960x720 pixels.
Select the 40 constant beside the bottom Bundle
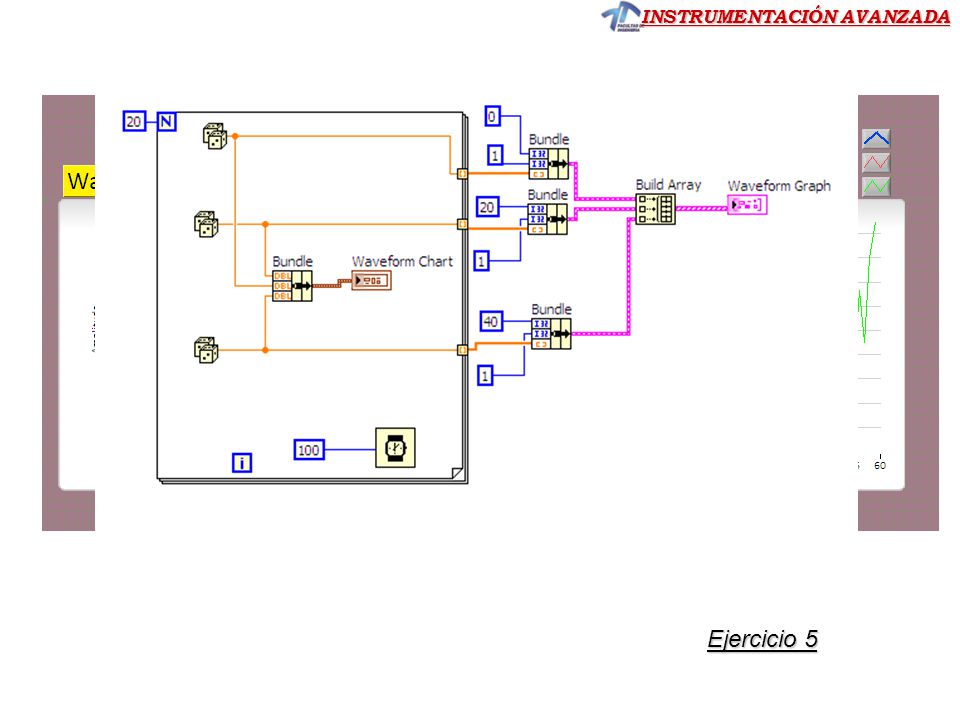pos(491,321)
